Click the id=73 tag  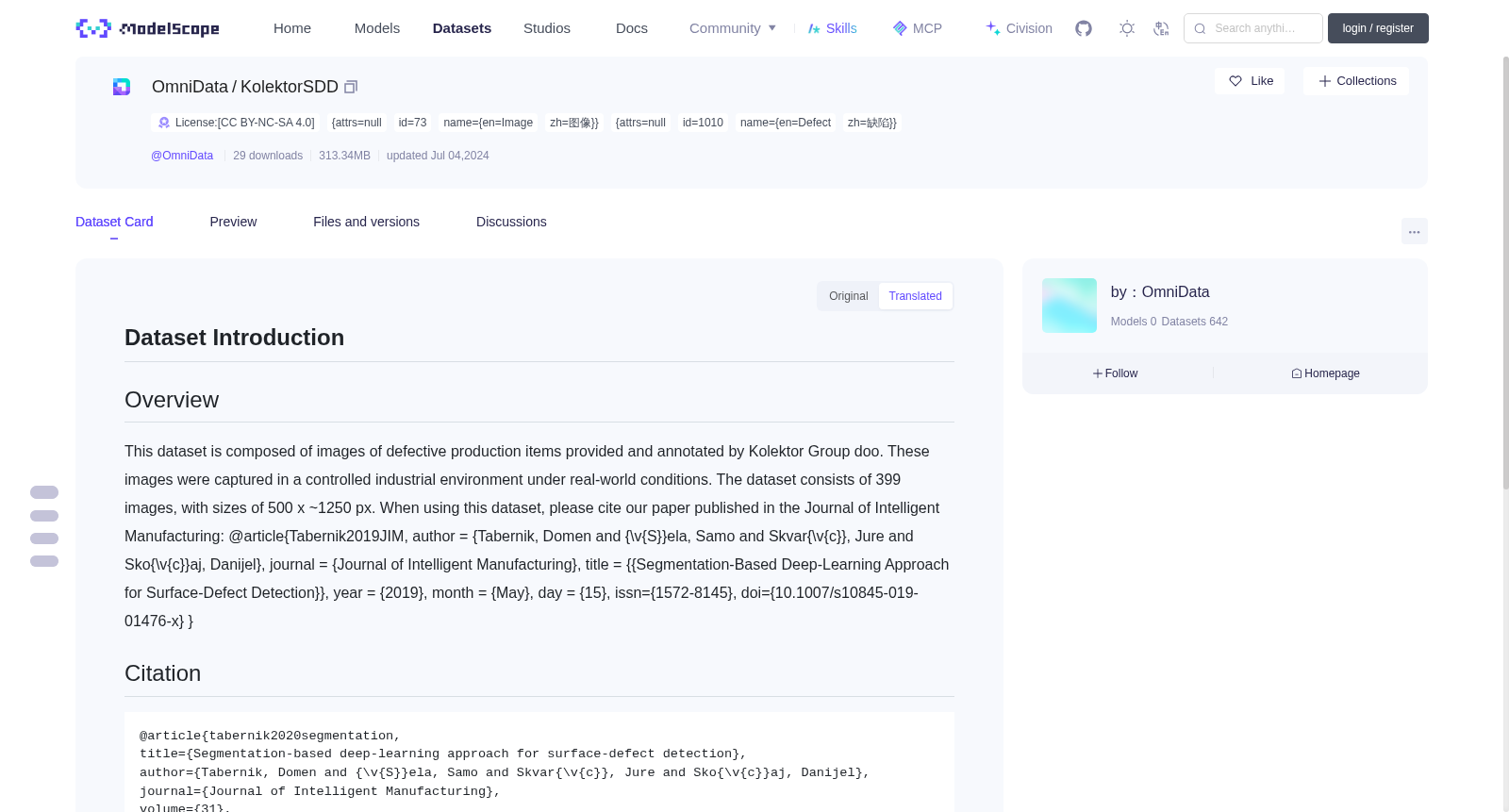(x=412, y=123)
